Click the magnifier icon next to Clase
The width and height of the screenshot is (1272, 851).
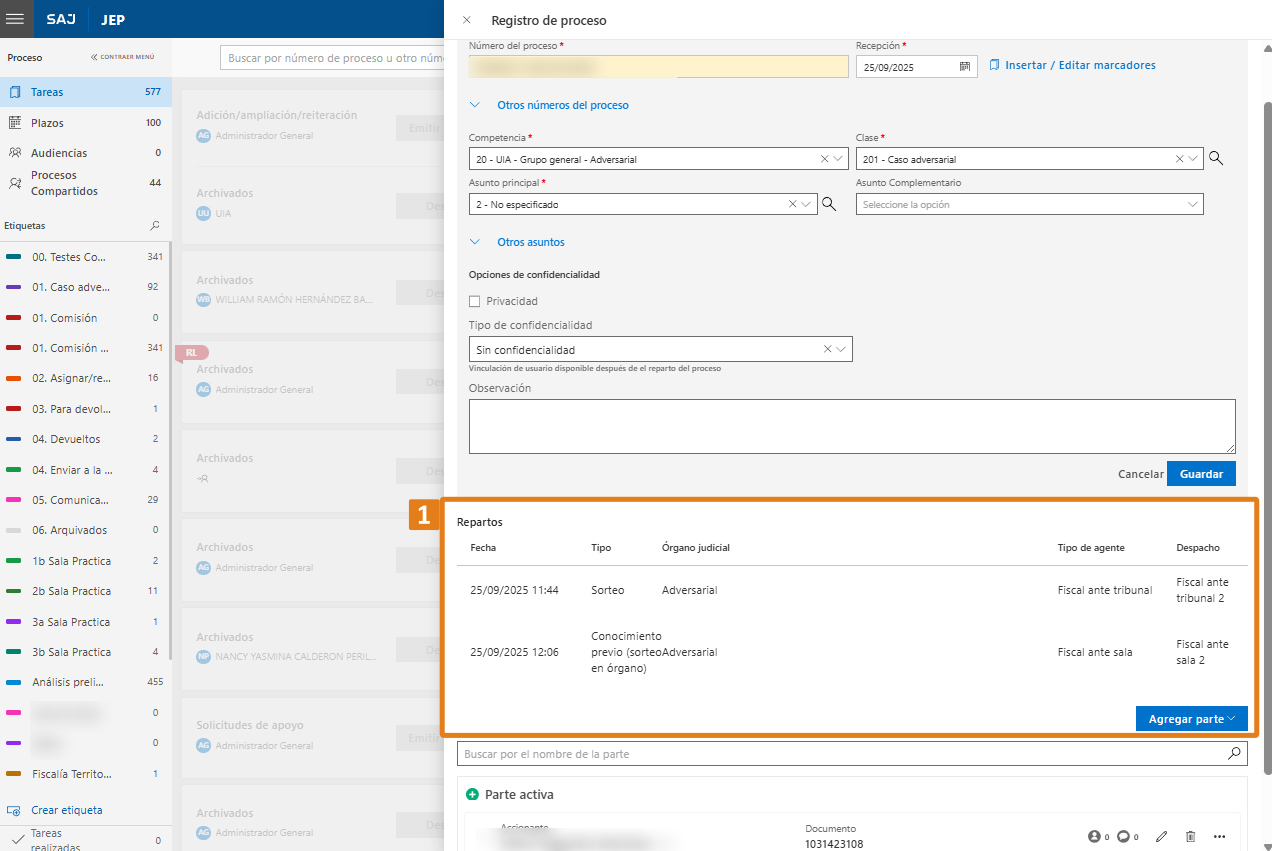tap(1216, 158)
